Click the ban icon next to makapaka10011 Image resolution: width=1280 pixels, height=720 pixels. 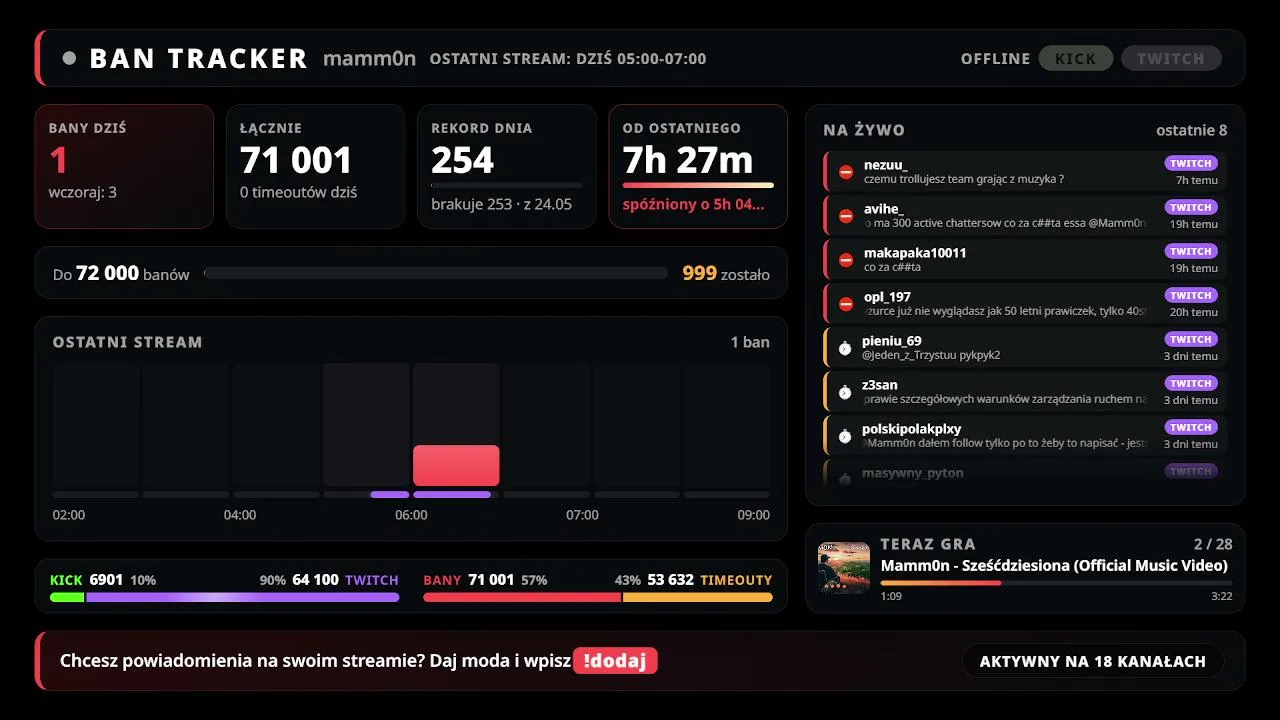click(x=846, y=260)
